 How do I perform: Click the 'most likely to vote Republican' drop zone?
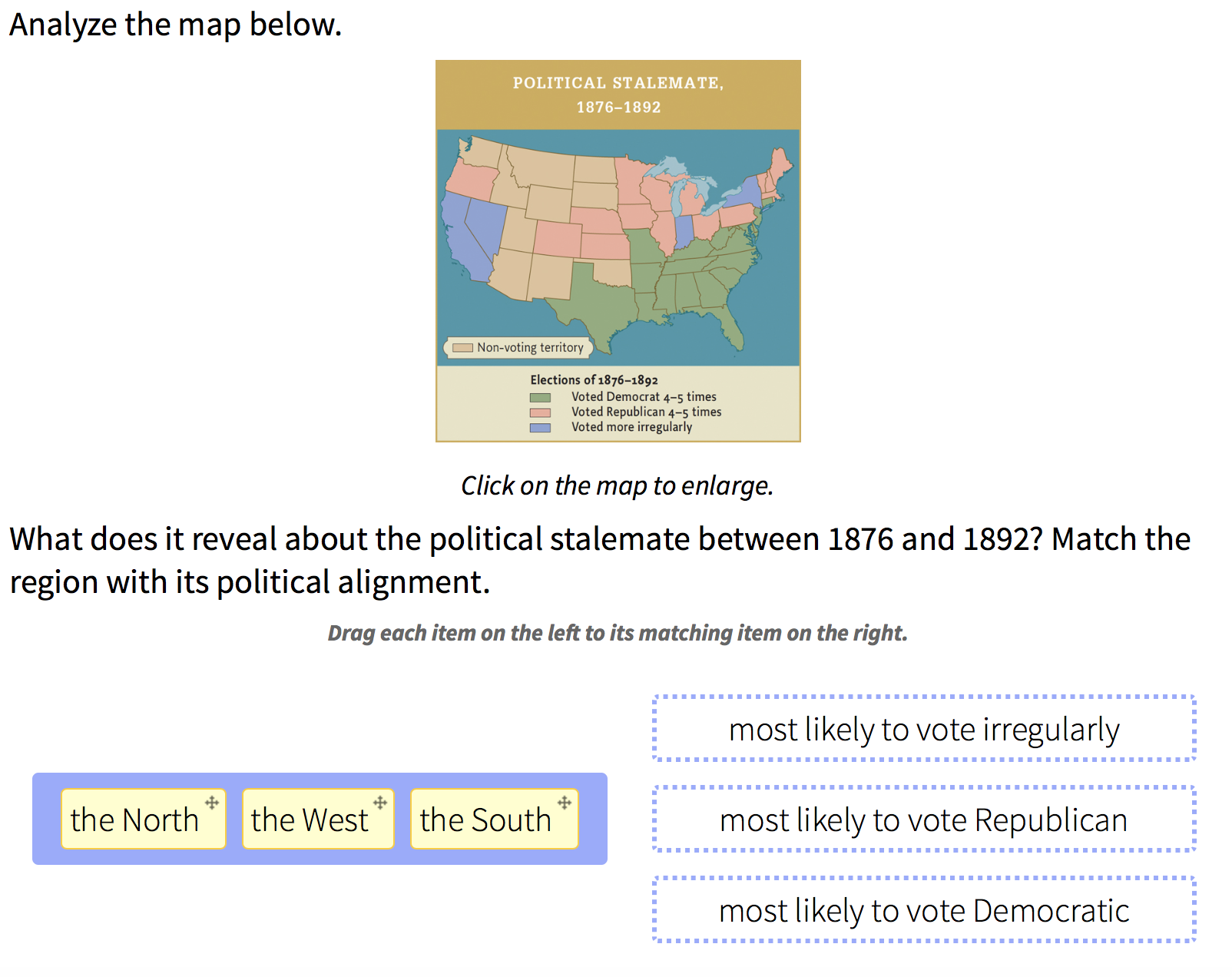tap(924, 819)
